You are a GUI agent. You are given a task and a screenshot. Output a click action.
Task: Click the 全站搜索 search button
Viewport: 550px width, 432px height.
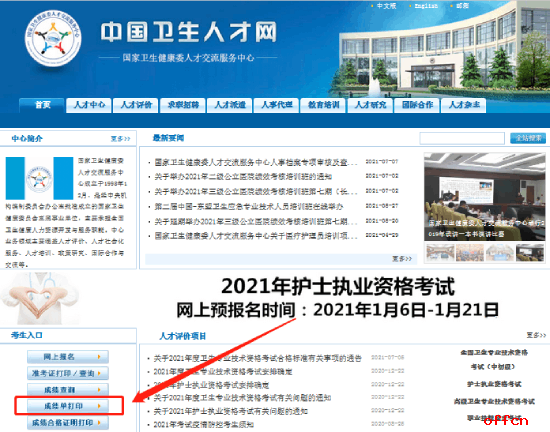tap(528, 138)
